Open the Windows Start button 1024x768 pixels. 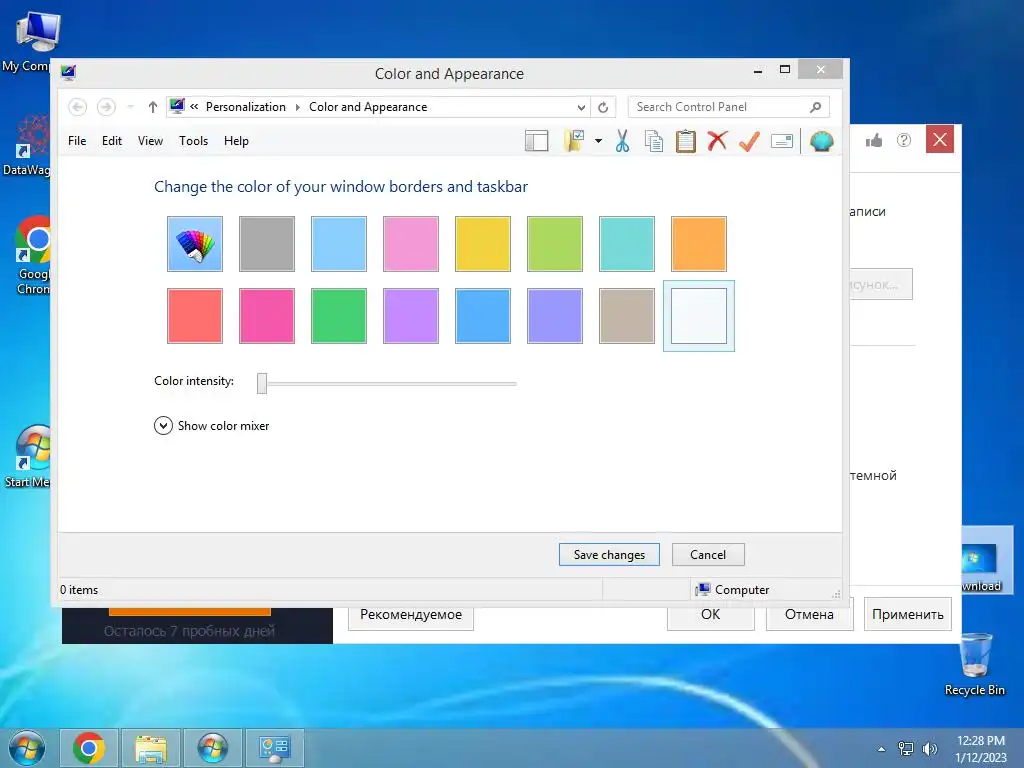27,748
